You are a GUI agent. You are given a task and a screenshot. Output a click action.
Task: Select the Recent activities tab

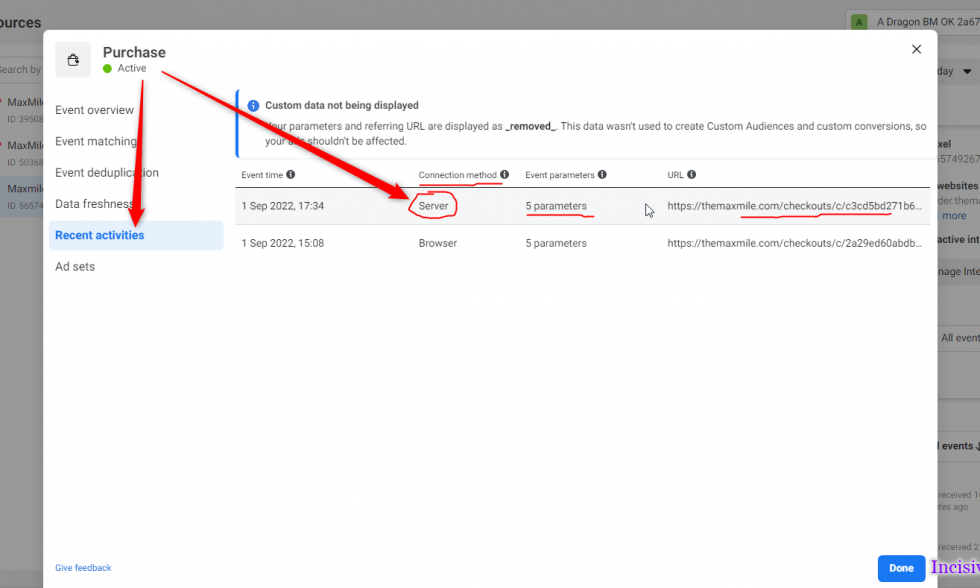(100, 235)
